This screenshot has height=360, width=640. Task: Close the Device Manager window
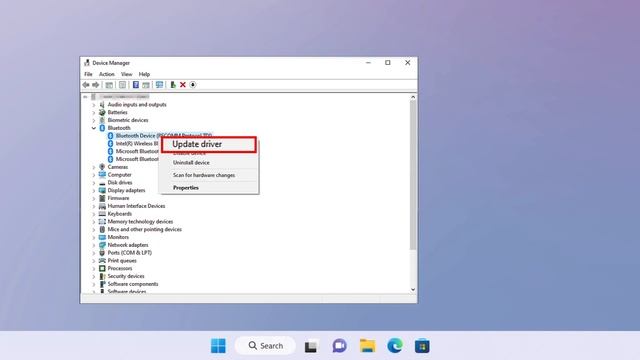point(407,63)
